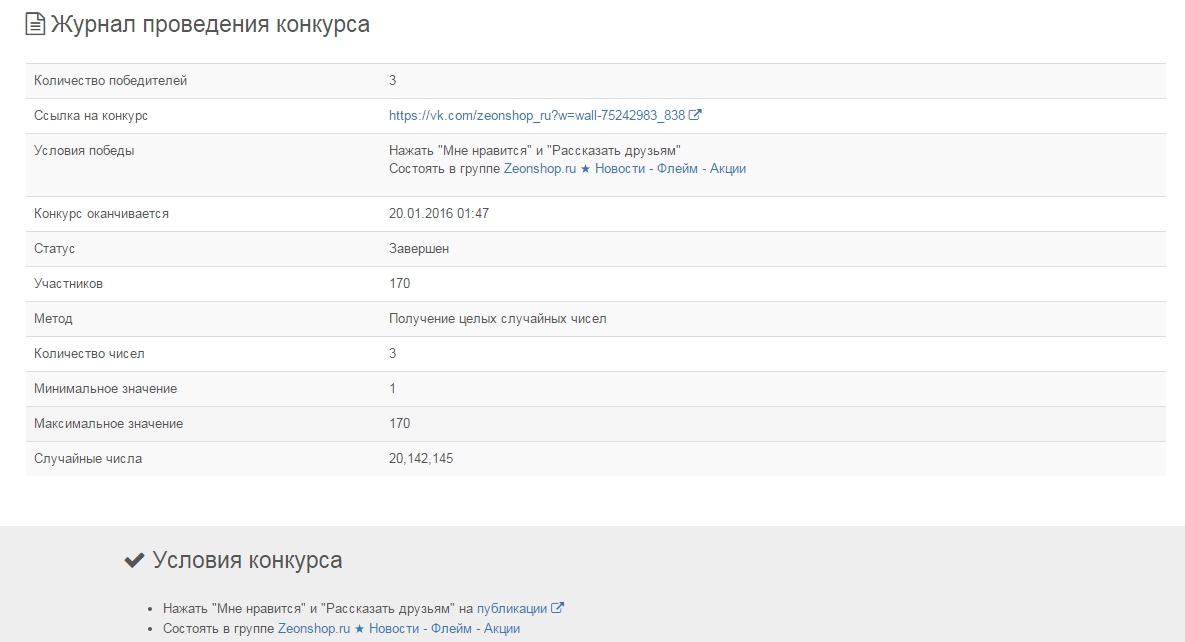Click the method text "Получение целых случайных чисел"

[x=497, y=319]
